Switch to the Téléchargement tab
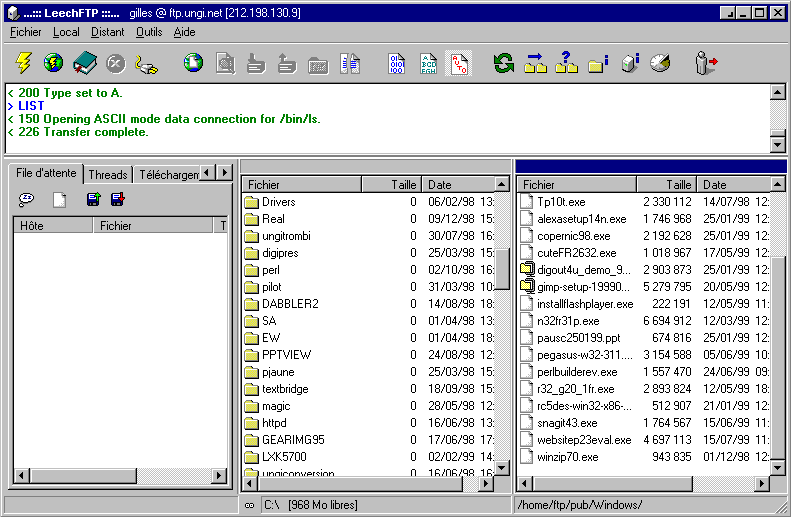The width and height of the screenshot is (791, 517). click(168, 175)
